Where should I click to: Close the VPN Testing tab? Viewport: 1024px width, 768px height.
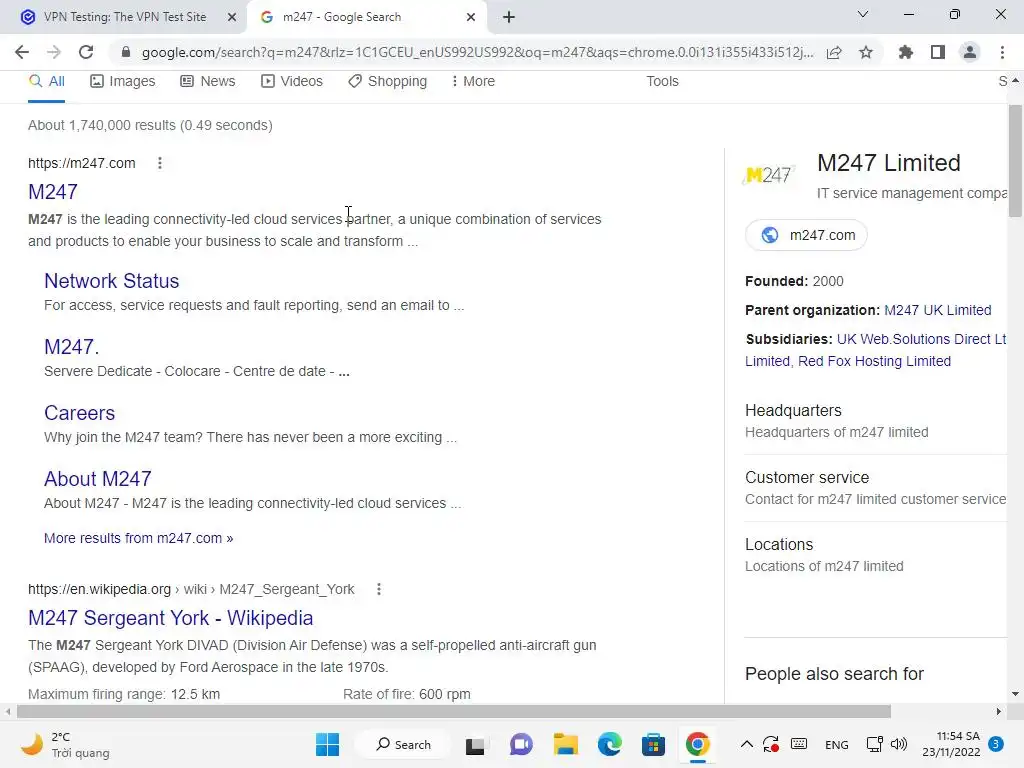click(x=232, y=17)
